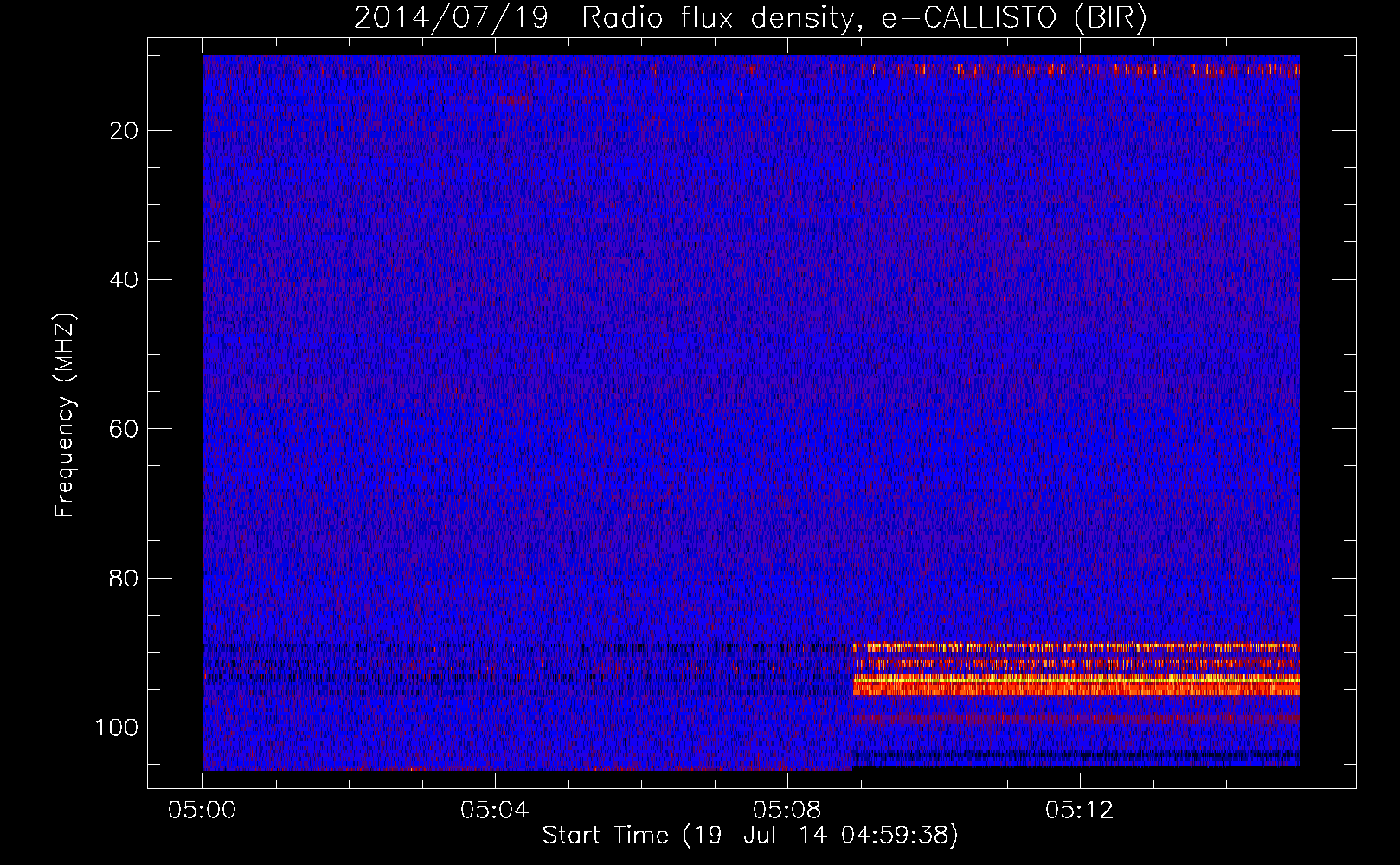Click the 100 MHz frequency tick label

tap(117, 727)
